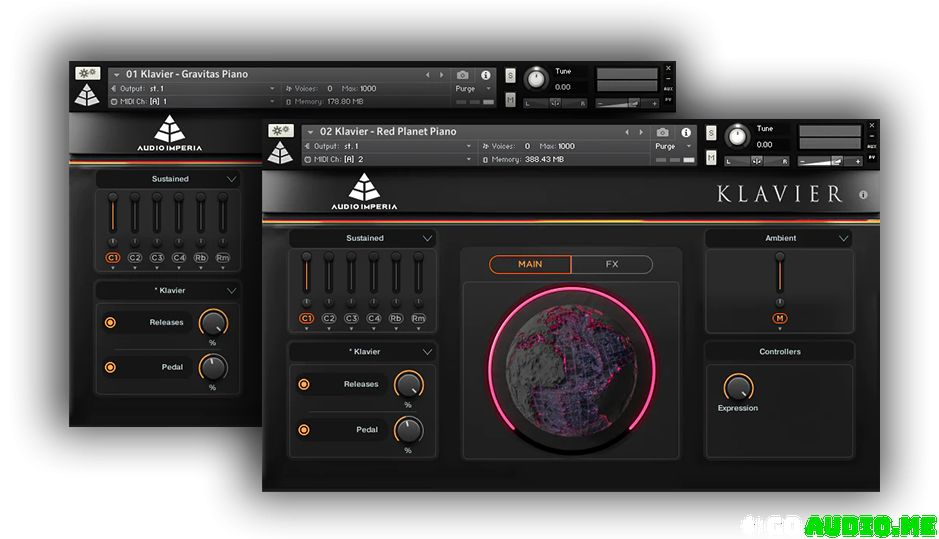Mute the Red Planet Piano with M button
939x539 pixels.
(710, 157)
